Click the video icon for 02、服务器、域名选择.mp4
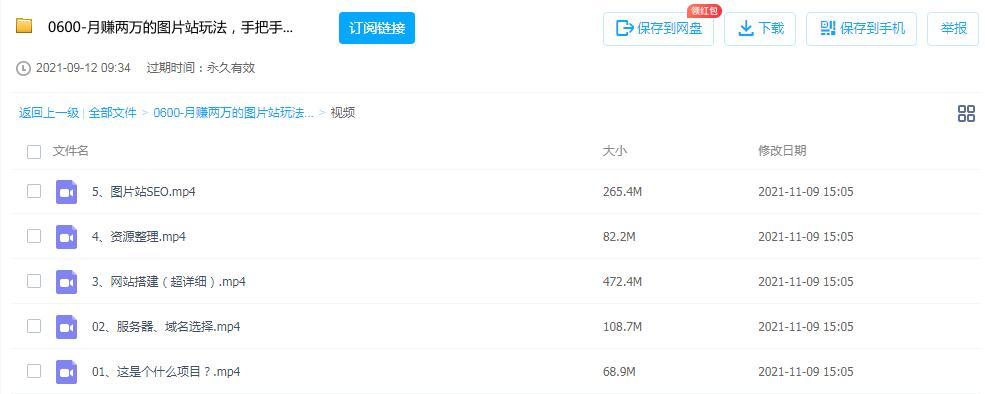 [66, 327]
